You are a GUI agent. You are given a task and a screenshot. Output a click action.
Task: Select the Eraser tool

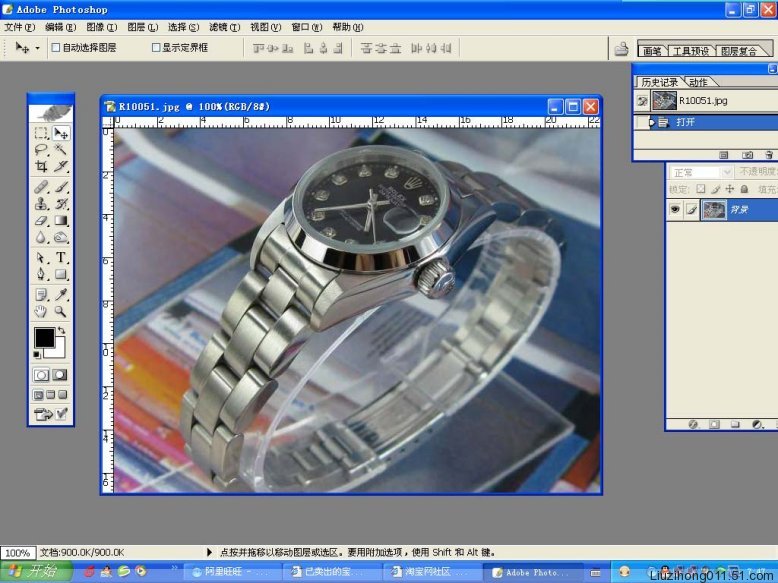(x=41, y=220)
